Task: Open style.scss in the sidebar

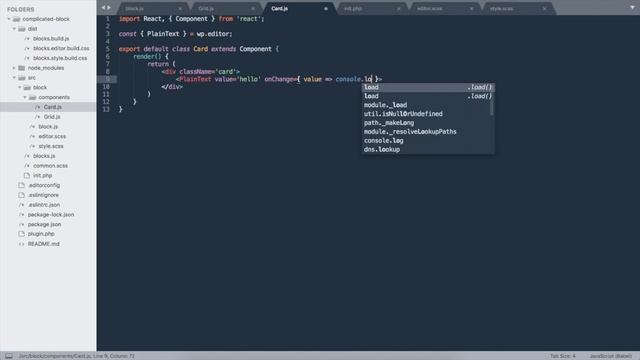Action: coord(51,146)
